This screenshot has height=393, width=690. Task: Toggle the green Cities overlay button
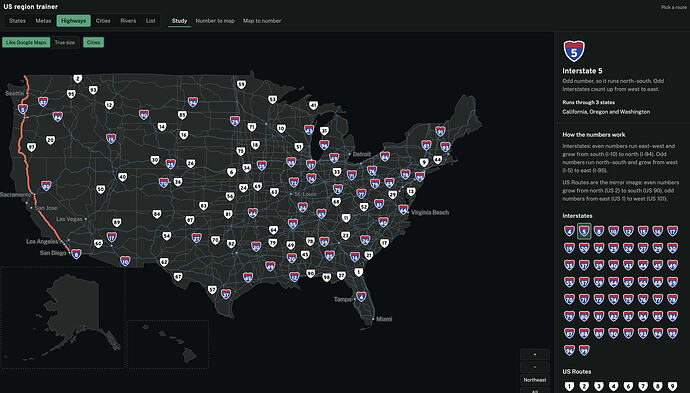pyautogui.click(x=93, y=43)
